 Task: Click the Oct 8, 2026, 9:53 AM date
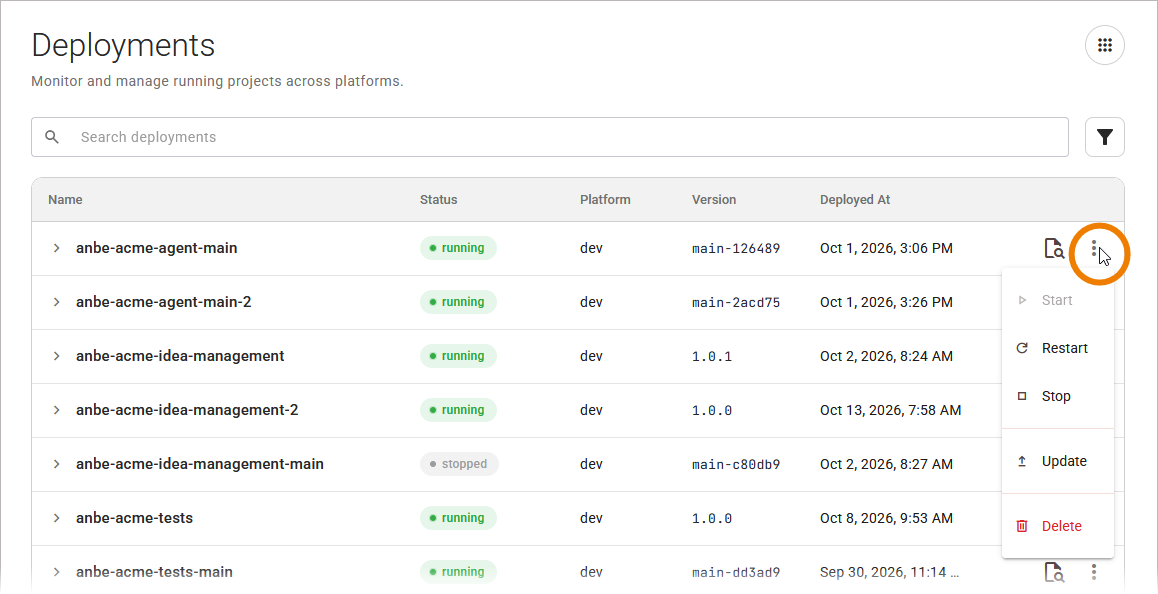coord(886,518)
